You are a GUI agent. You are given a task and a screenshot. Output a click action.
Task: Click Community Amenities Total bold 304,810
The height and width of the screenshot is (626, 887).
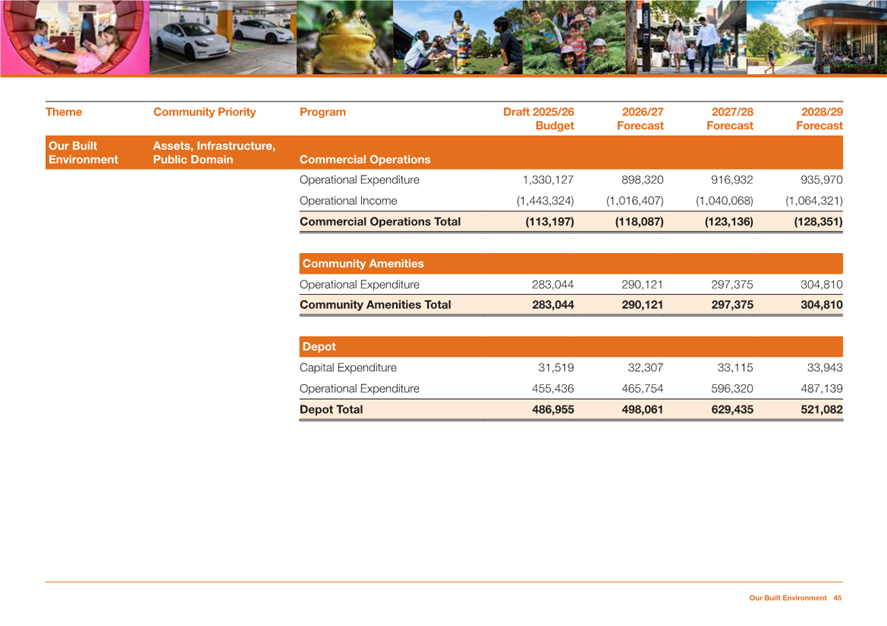click(821, 305)
